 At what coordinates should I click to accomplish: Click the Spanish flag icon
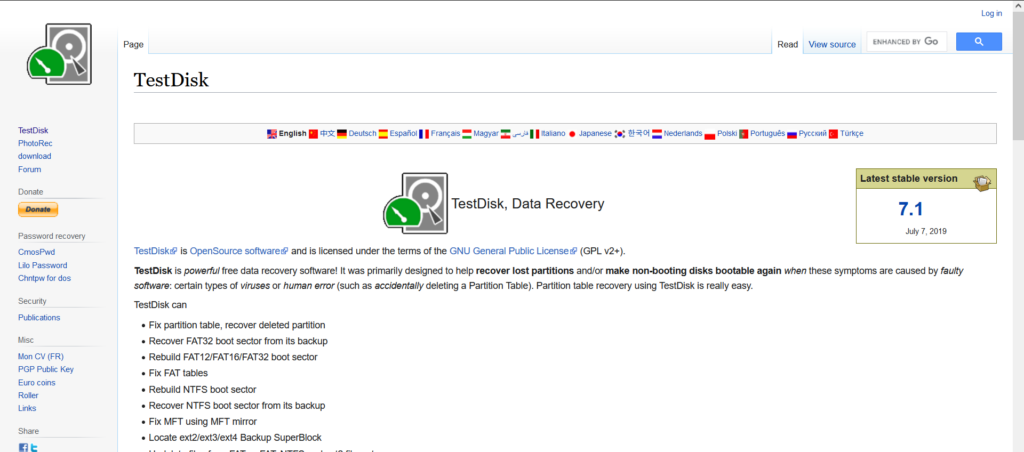[383, 134]
